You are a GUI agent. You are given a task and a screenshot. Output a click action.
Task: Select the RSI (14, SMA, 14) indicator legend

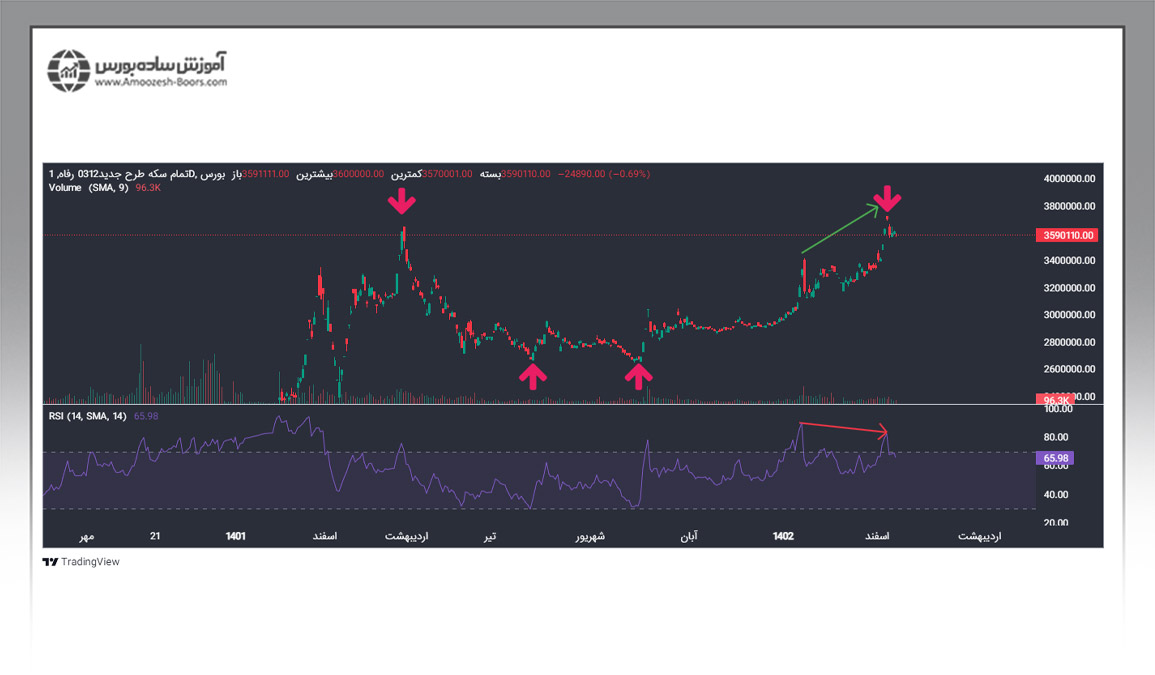[x=88, y=416]
